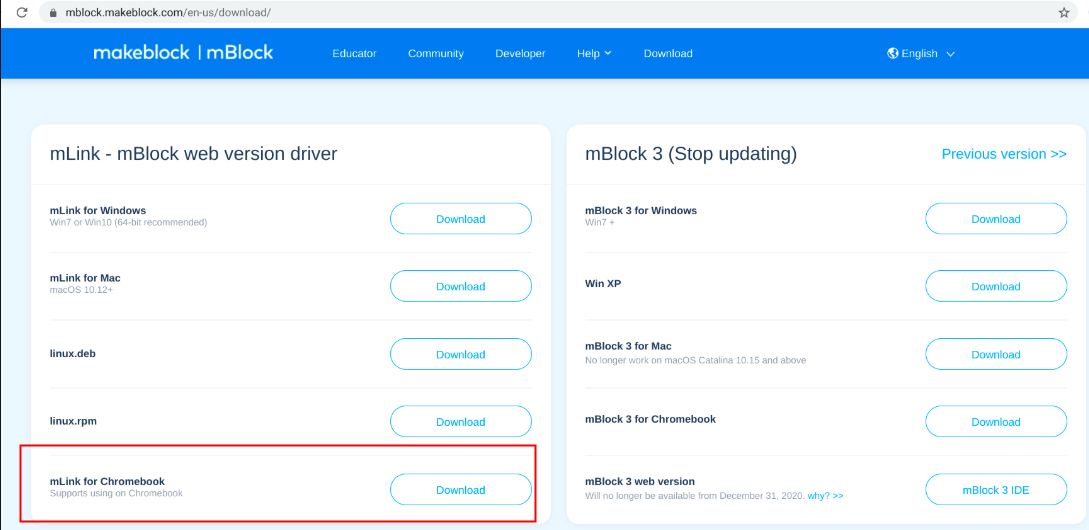This screenshot has width=1089, height=530.
Task: Click the padlock site info icon
Action: point(52,13)
